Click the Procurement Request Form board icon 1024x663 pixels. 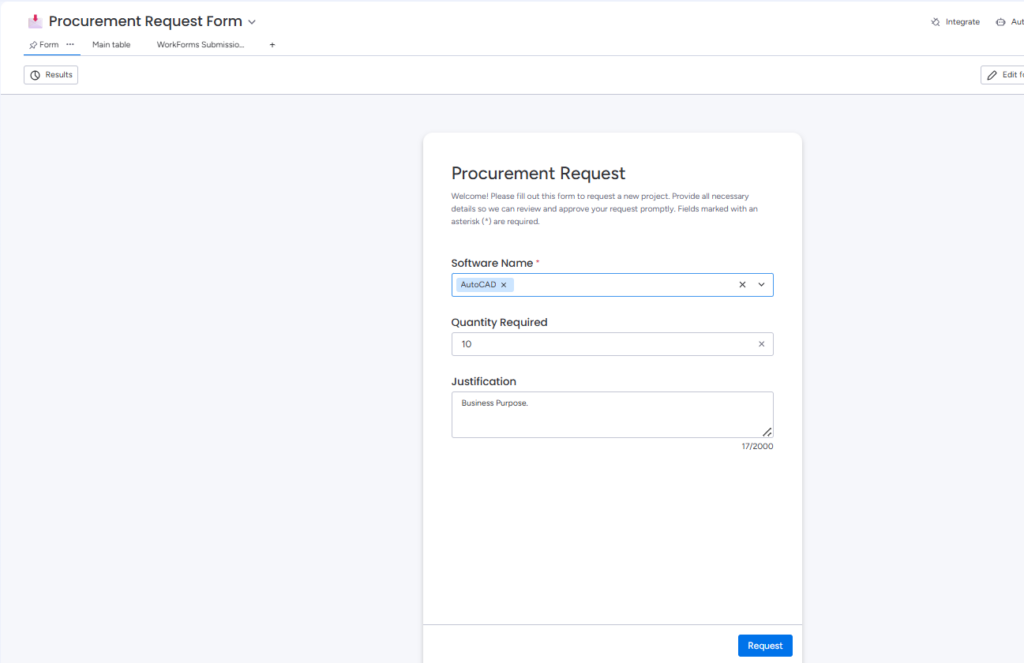coord(35,21)
